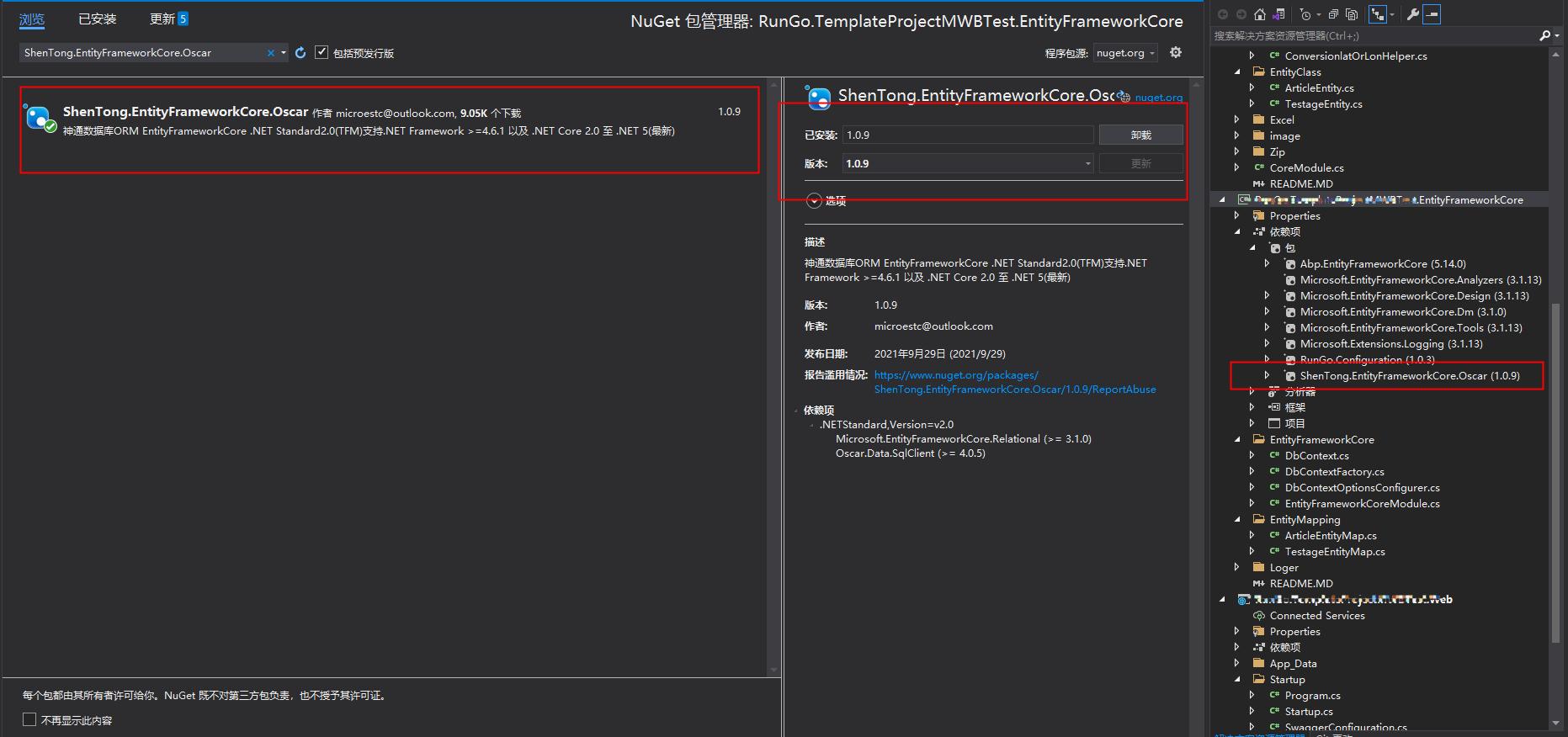Open Properties wrench icon

[1412, 14]
